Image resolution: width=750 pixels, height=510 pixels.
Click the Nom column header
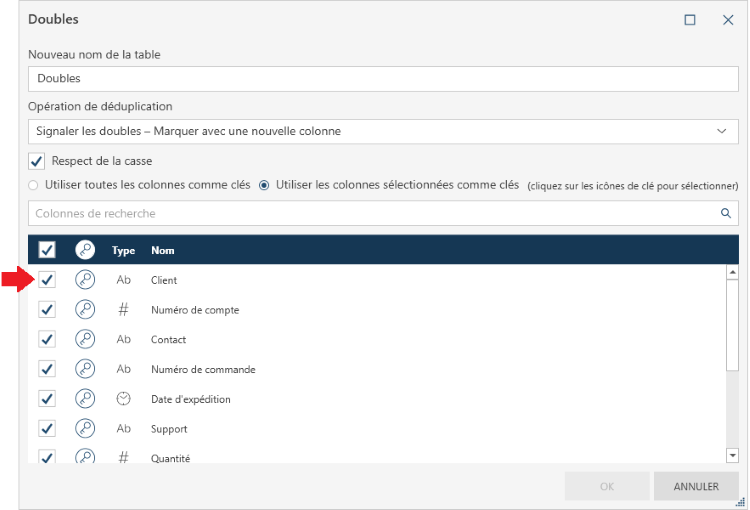(159, 250)
